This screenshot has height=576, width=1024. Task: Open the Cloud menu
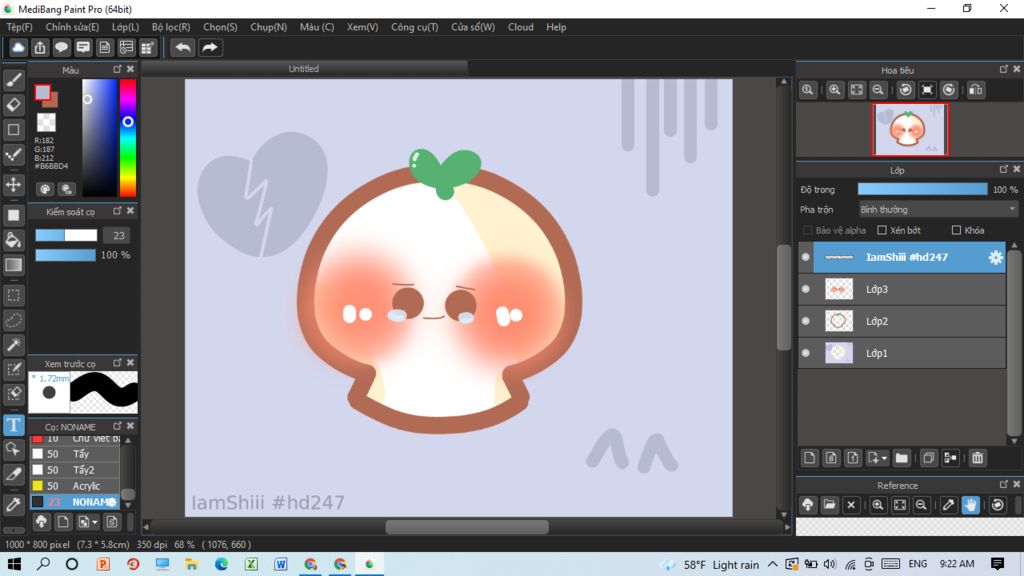[x=520, y=27]
